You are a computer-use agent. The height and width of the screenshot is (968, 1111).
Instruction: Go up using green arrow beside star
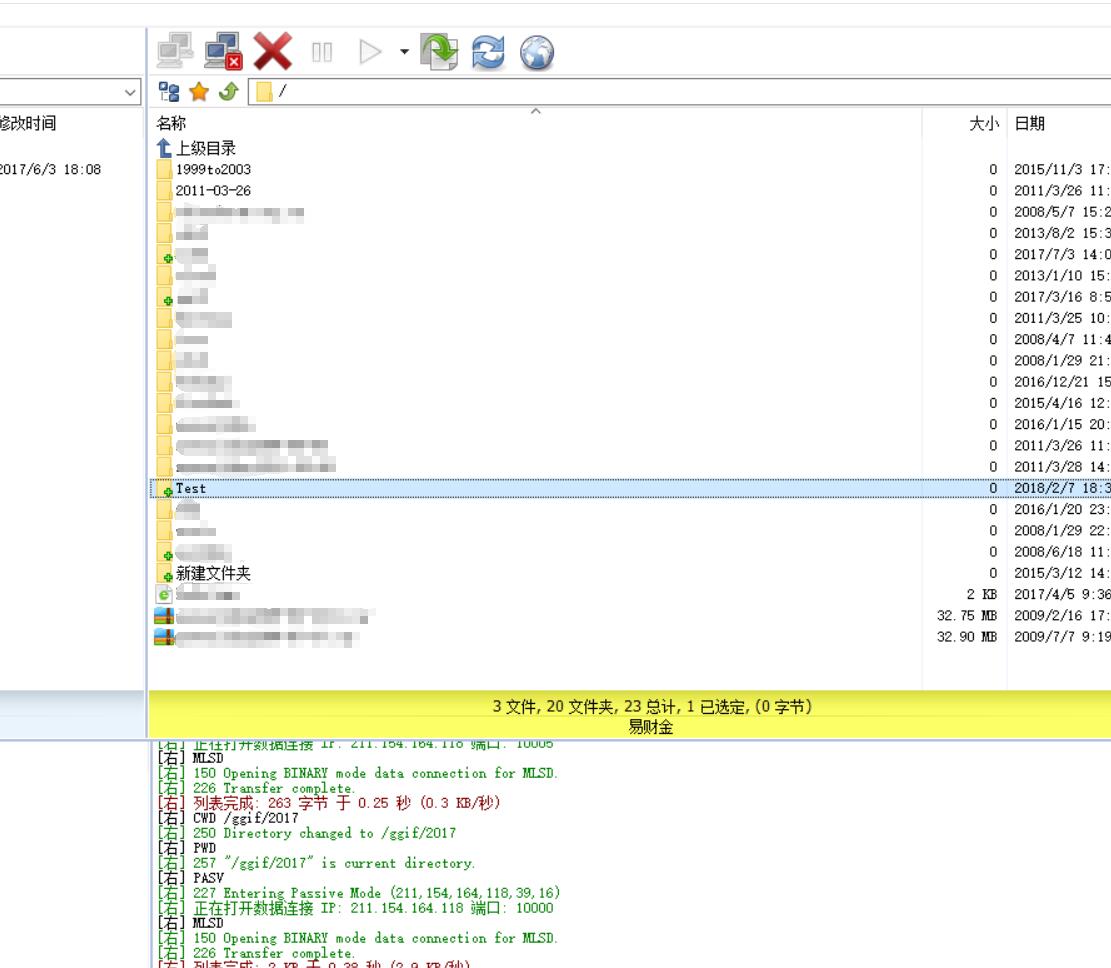pos(228,92)
